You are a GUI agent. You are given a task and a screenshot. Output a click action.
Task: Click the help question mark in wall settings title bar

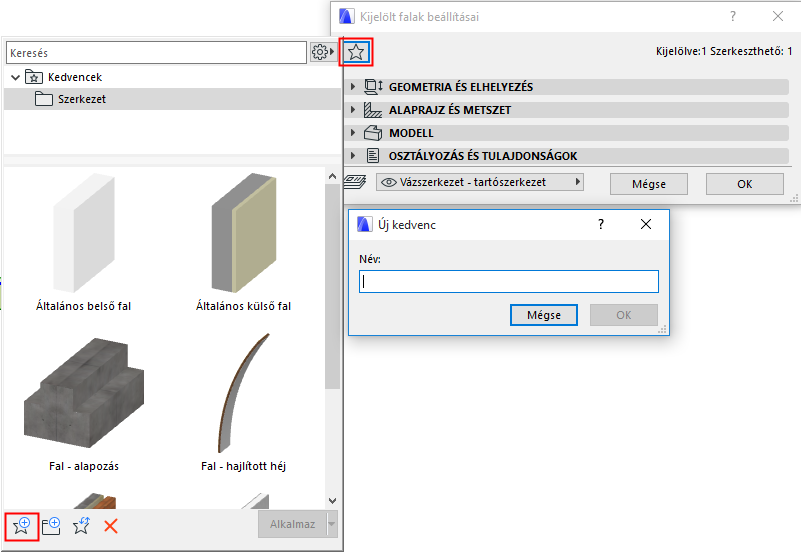(733, 16)
